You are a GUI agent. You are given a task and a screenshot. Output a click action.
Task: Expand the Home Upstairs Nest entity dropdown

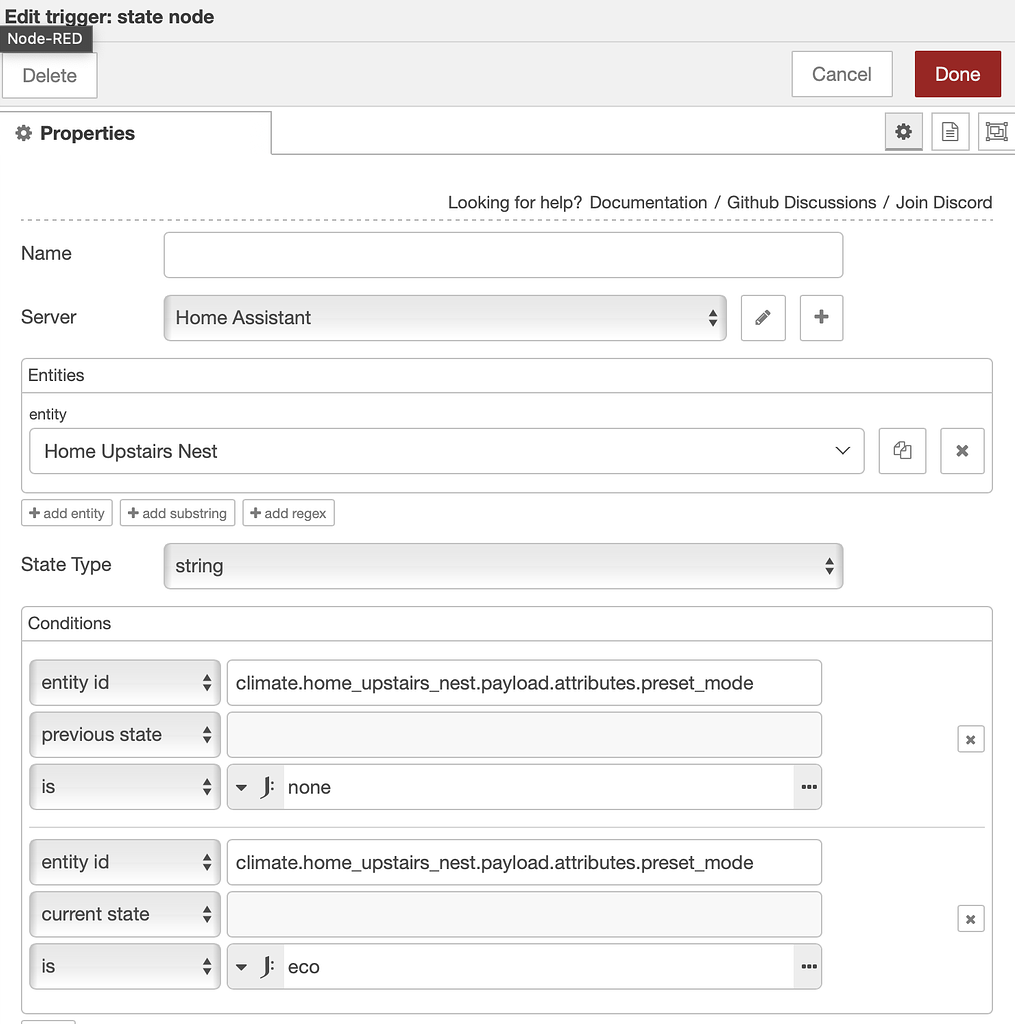coord(446,451)
